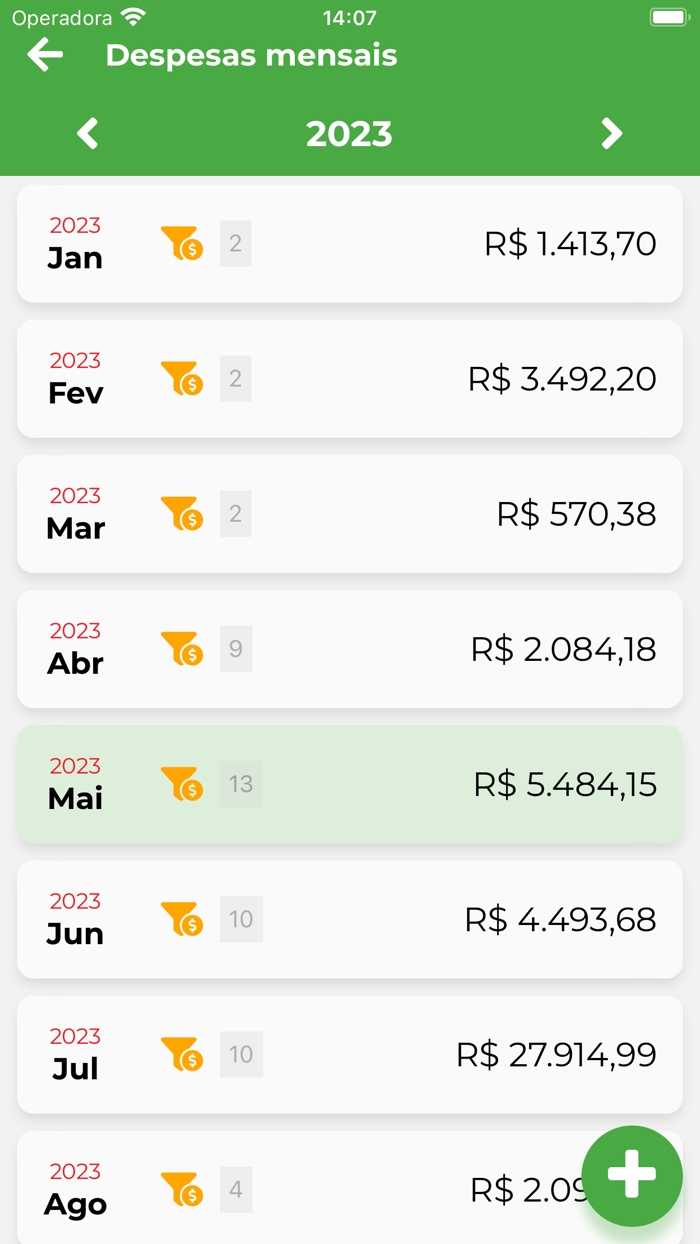This screenshot has height=1244, width=700.
Task: Click the funnel icon beside Abr
Action: tap(181, 649)
